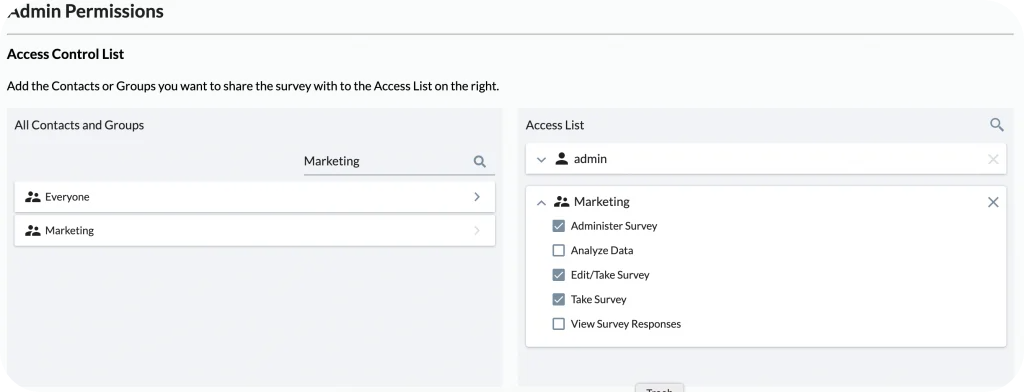Image resolution: width=1024 pixels, height=392 pixels.
Task: Expand the admin entry chevron
Action: click(541, 159)
